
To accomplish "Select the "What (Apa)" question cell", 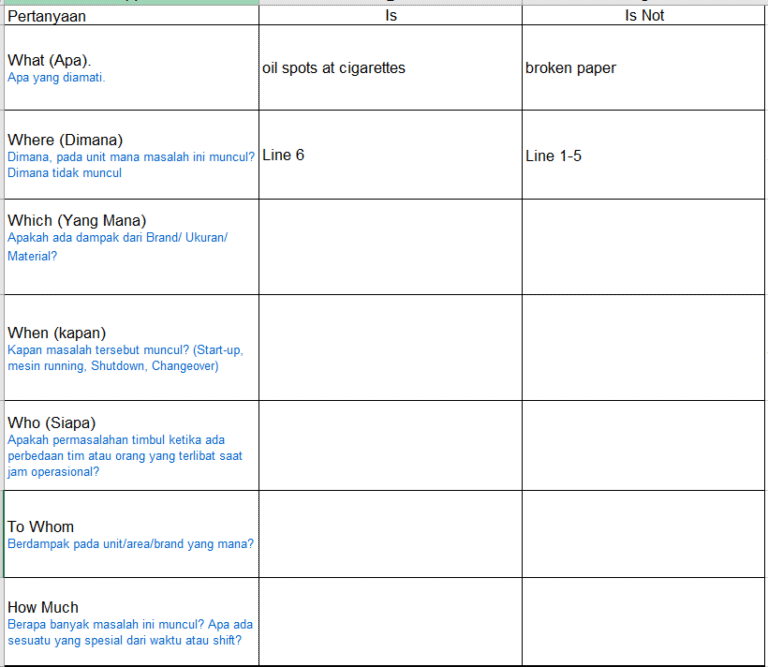I will click(x=130, y=67).
